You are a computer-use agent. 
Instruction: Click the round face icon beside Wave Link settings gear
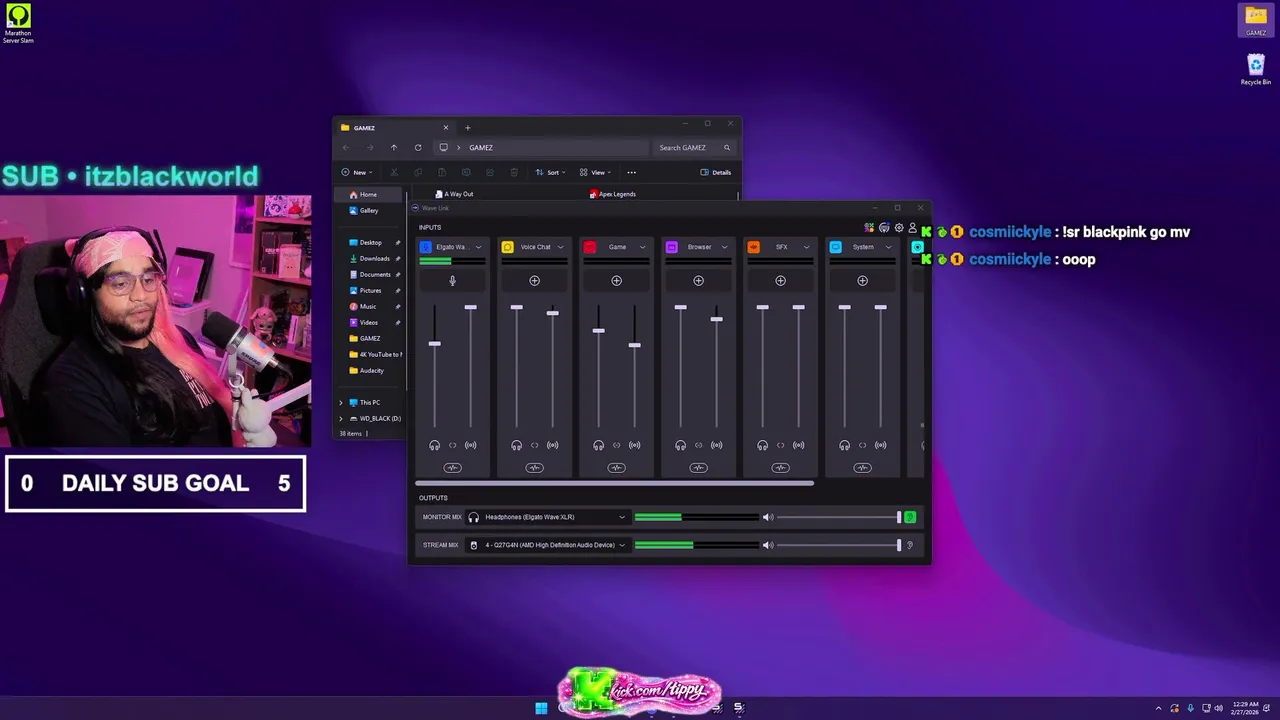(x=884, y=228)
